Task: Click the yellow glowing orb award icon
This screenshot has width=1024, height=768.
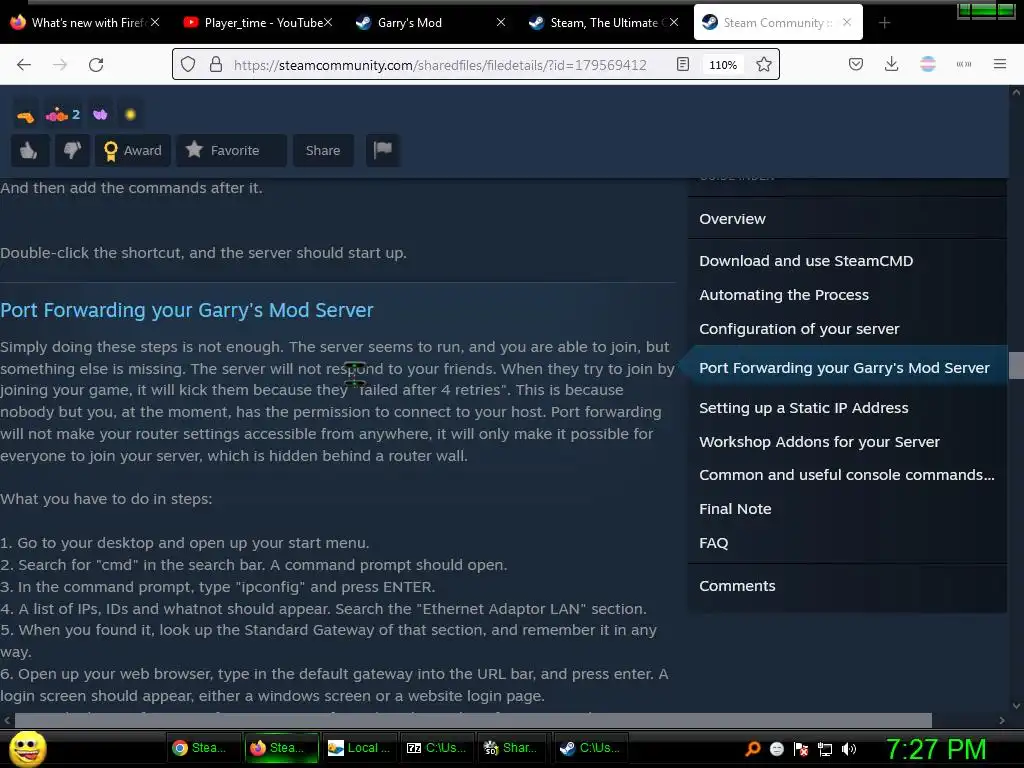Action: pos(130,115)
